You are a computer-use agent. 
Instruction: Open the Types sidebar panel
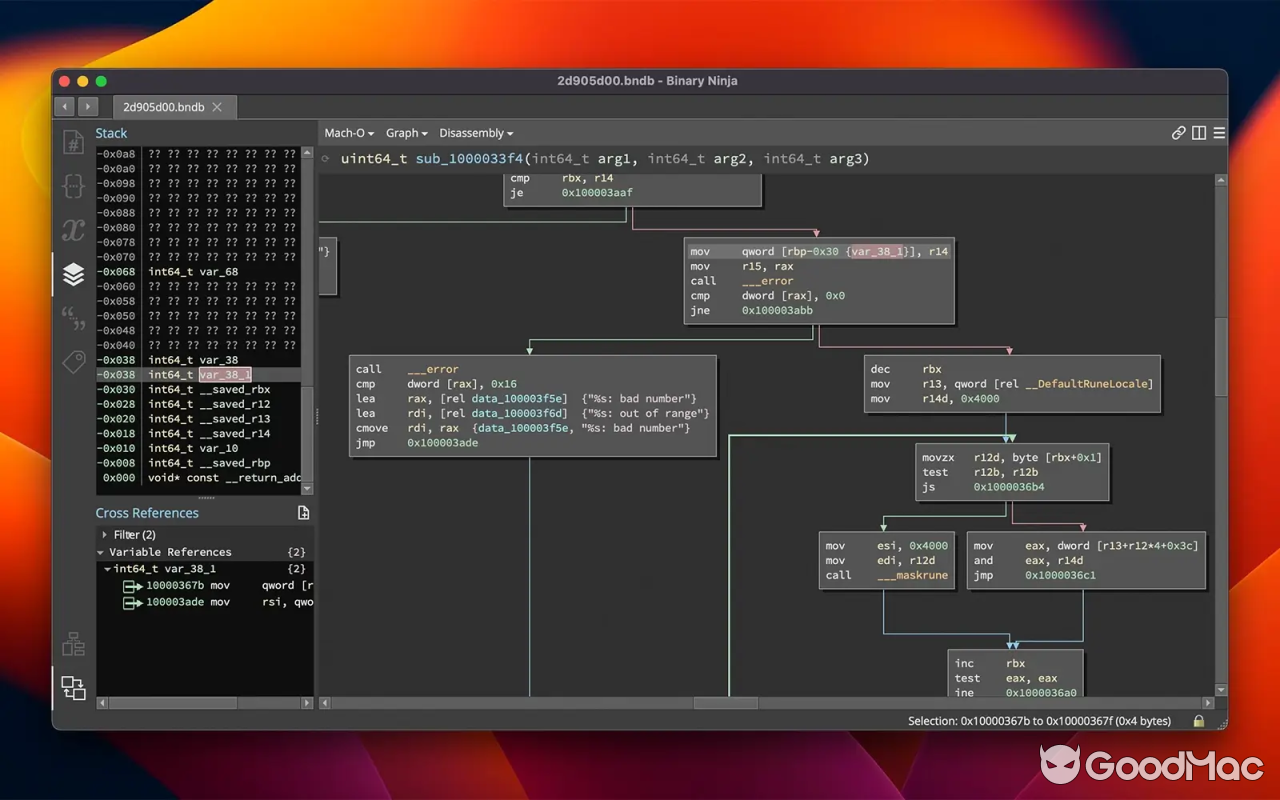pos(73,187)
